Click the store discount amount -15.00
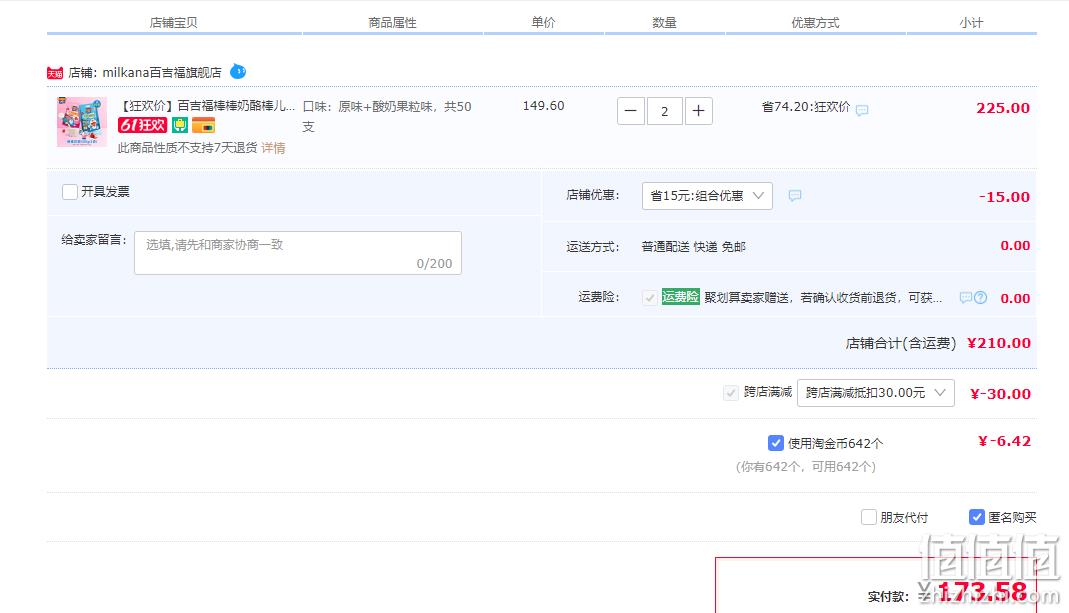Image resolution: width=1069 pixels, height=613 pixels. click(1004, 197)
